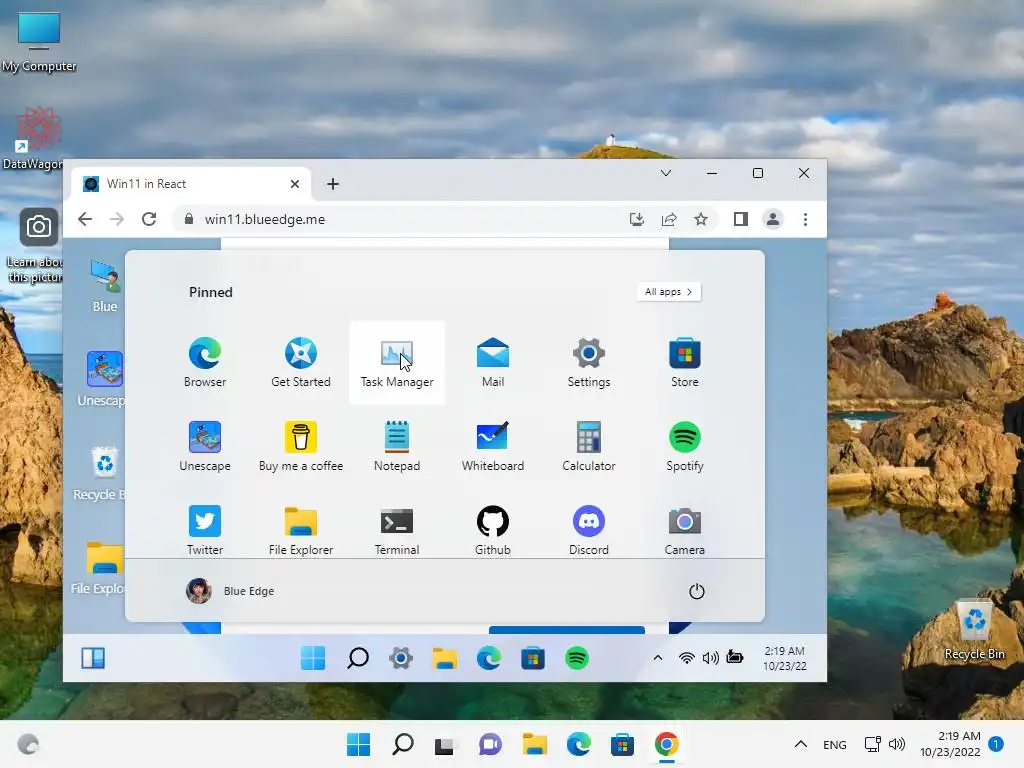Open search in the inner web taskbar
This screenshot has width=1024, height=768.
pyautogui.click(x=357, y=658)
